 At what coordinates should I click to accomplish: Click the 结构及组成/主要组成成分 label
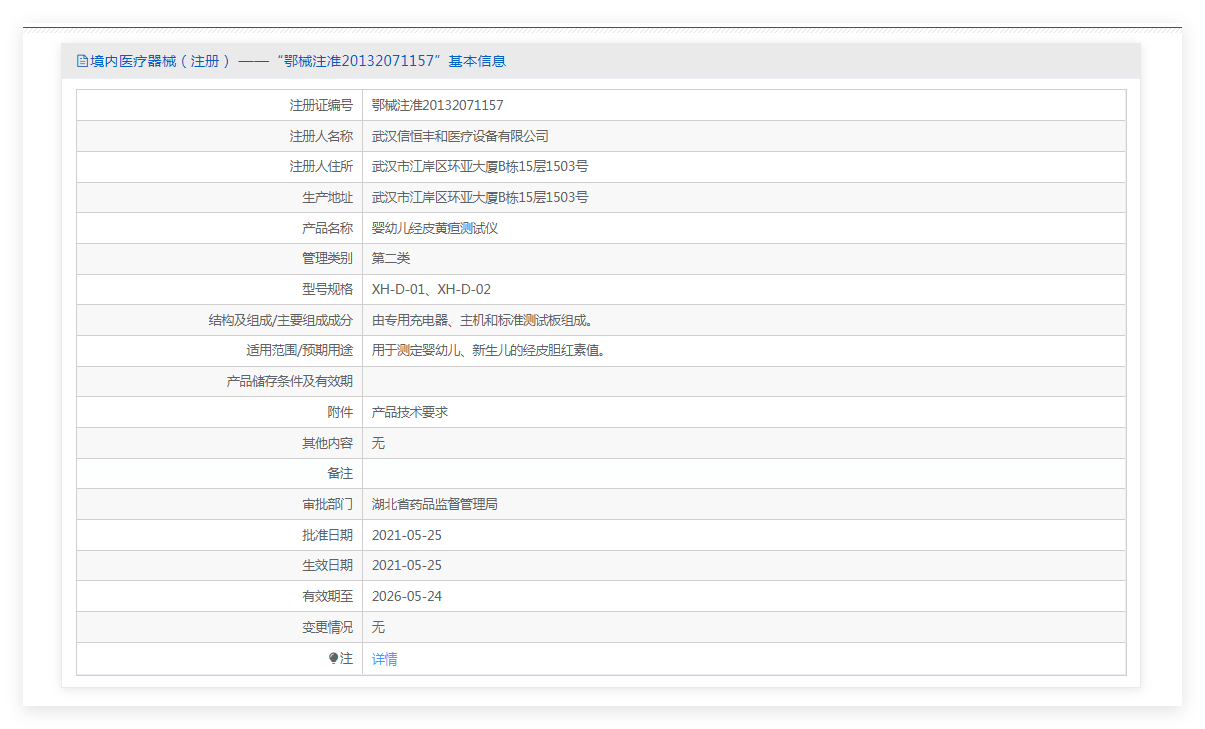click(281, 320)
